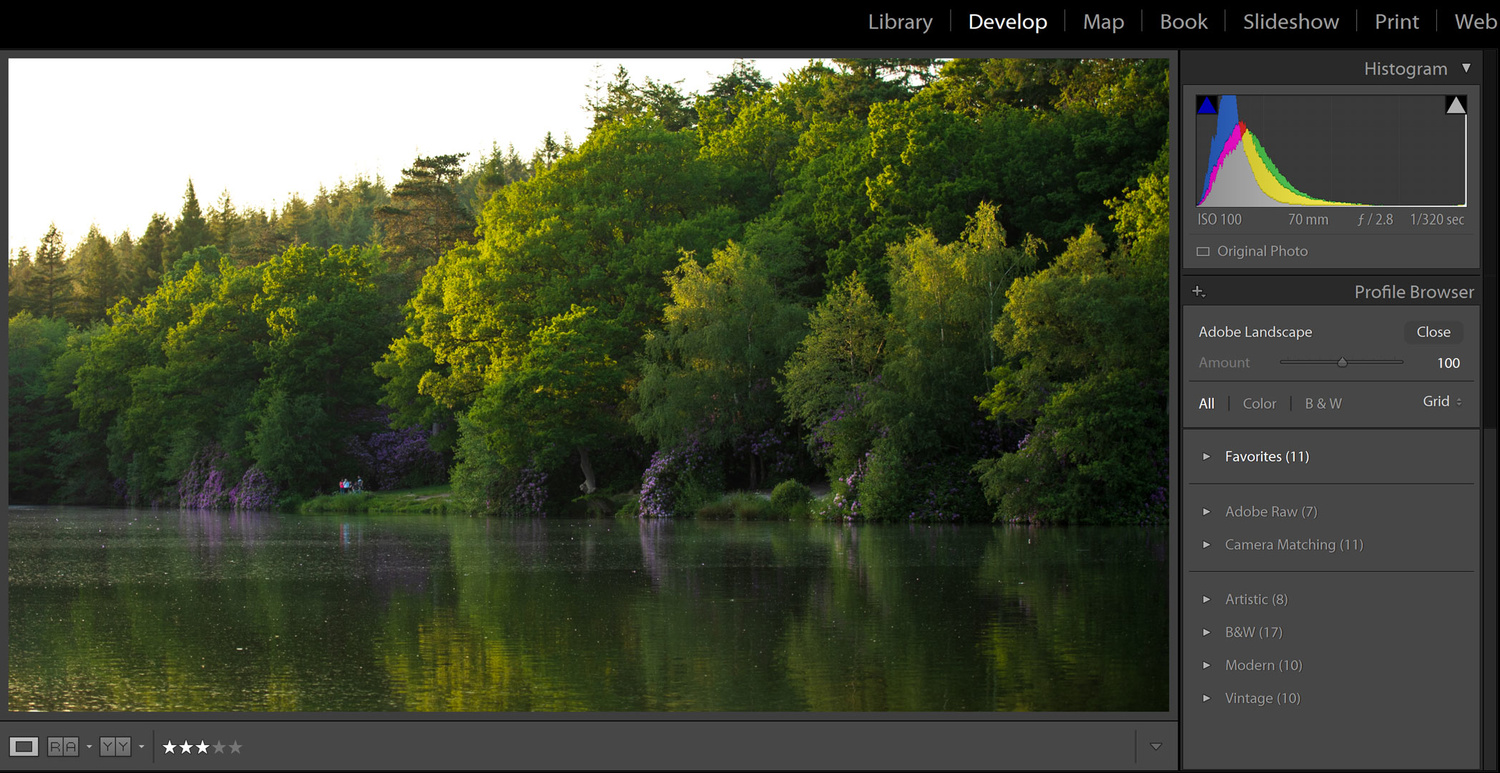The width and height of the screenshot is (1500, 773).
Task: Set rating to four stars
Action: [x=219, y=747]
